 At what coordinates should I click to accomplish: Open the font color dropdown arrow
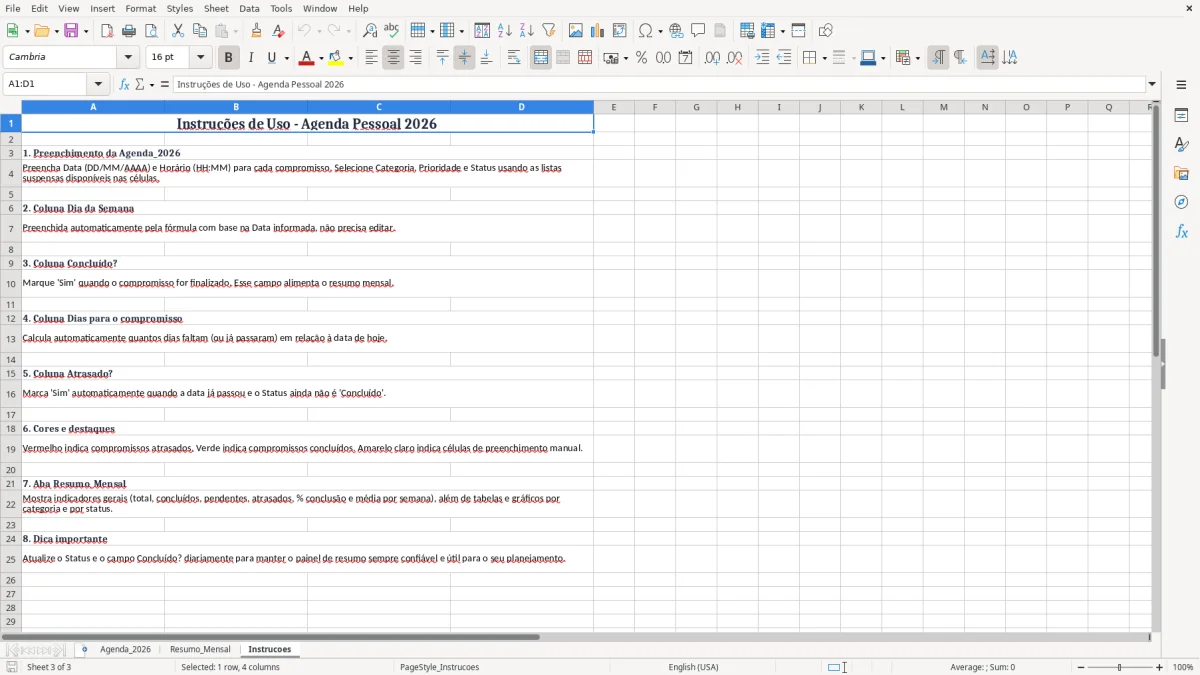pos(321,58)
